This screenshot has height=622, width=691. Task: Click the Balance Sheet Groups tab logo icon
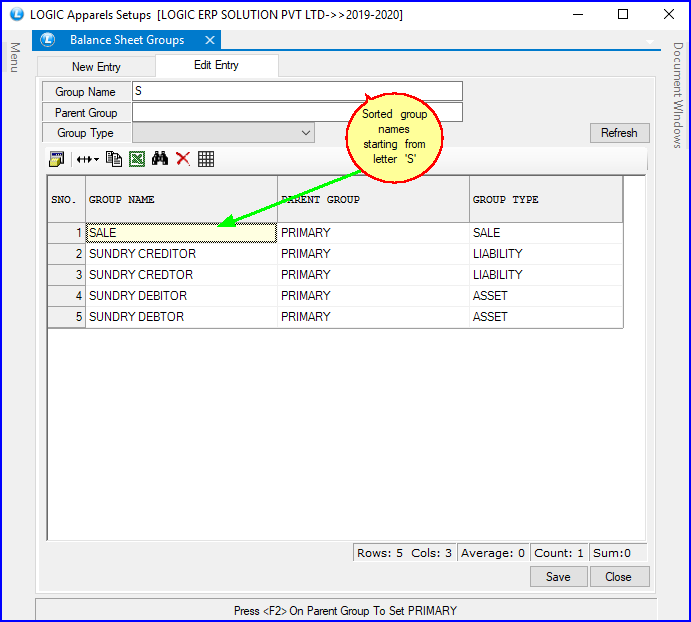tap(48, 40)
